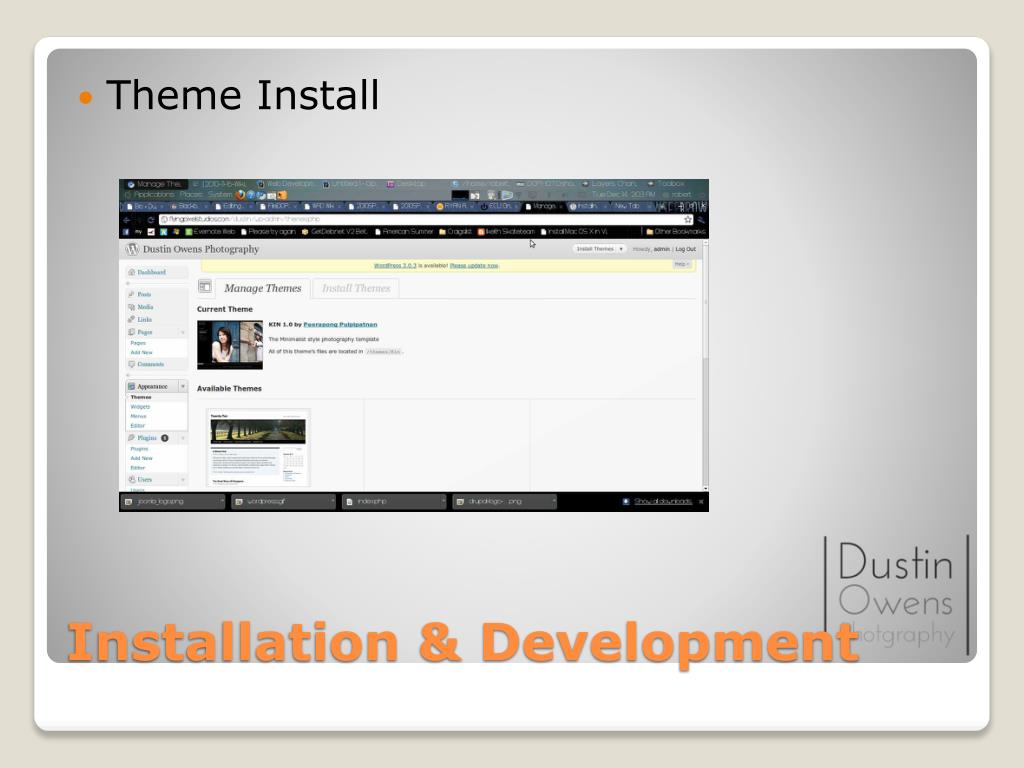Screen dimensions: 1024x768
Task: Open the Places menu in the top panel
Action: click(x=191, y=195)
